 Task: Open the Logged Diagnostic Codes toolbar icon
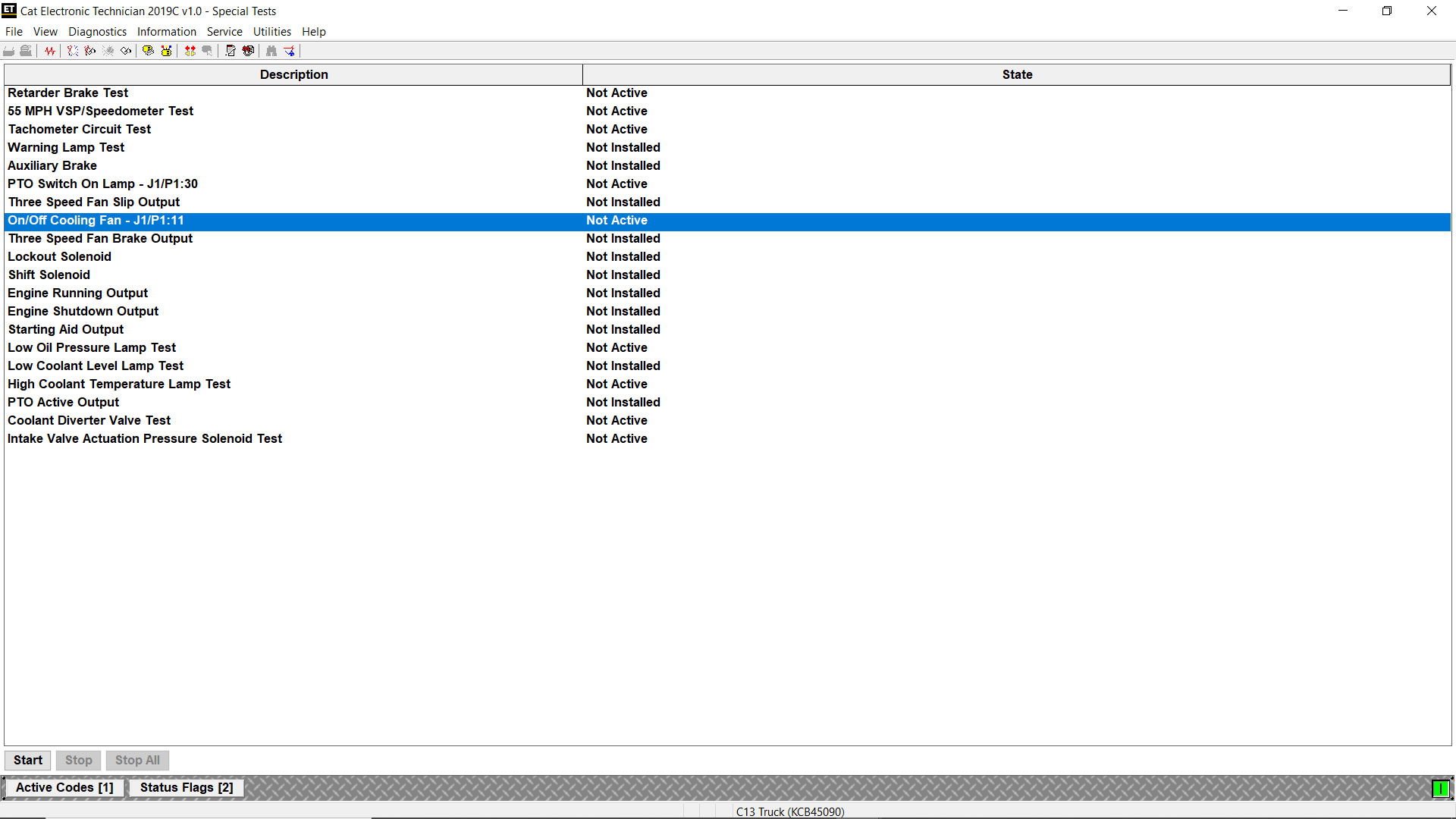pos(90,51)
